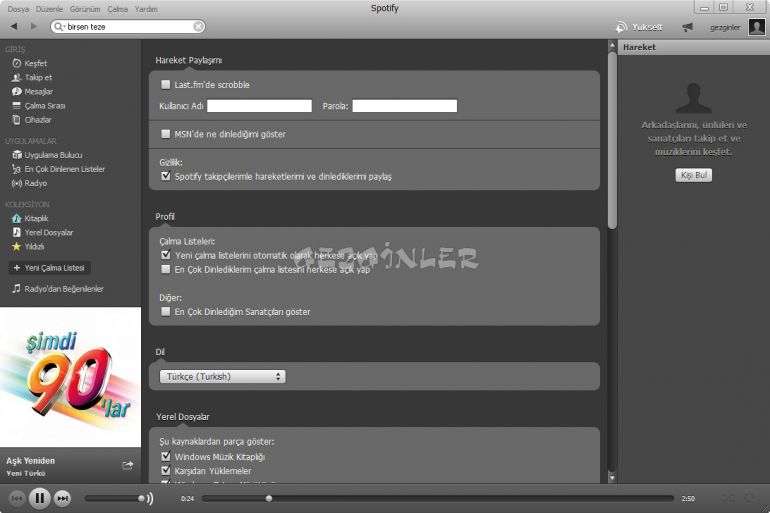This screenshot has width=770, height=513.
Task: Clear the search field with the X icon
Action: 198,27
